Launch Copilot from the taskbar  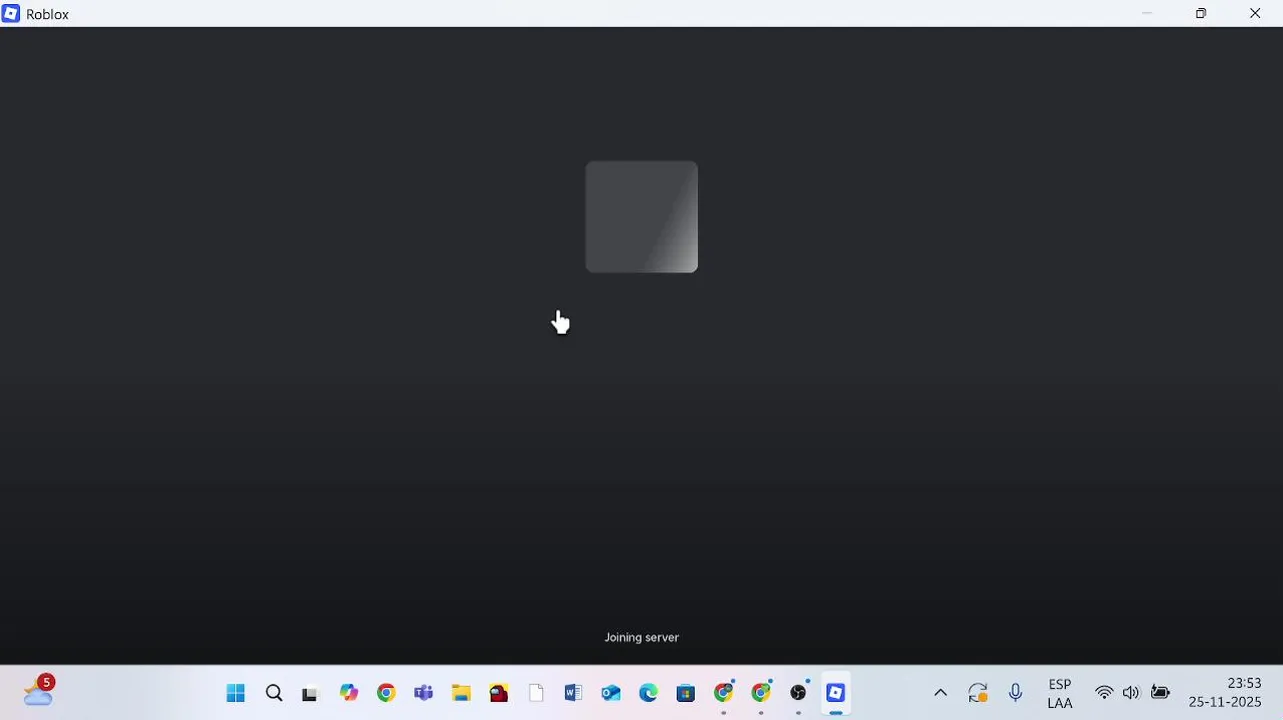pos(349,693)
